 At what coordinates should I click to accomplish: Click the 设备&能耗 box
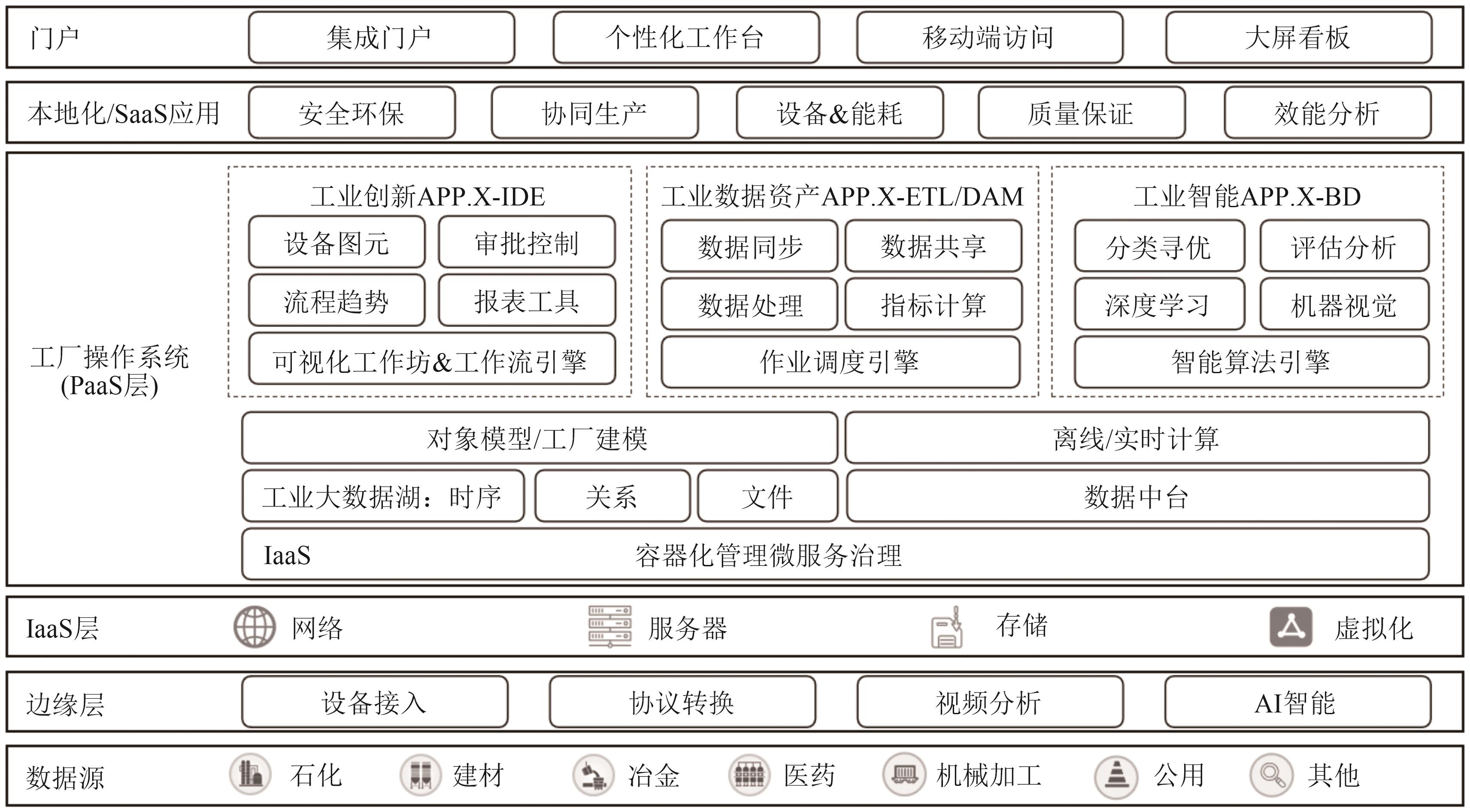[840, 113]
